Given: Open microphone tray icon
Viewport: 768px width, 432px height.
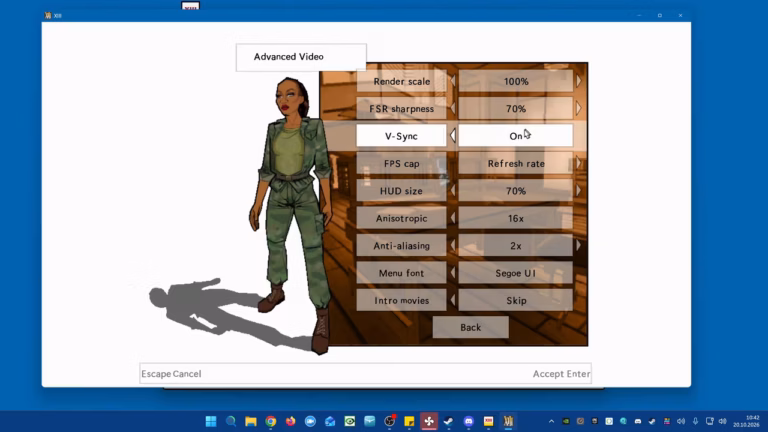Looking at the screenshot, I should [695, 421].
